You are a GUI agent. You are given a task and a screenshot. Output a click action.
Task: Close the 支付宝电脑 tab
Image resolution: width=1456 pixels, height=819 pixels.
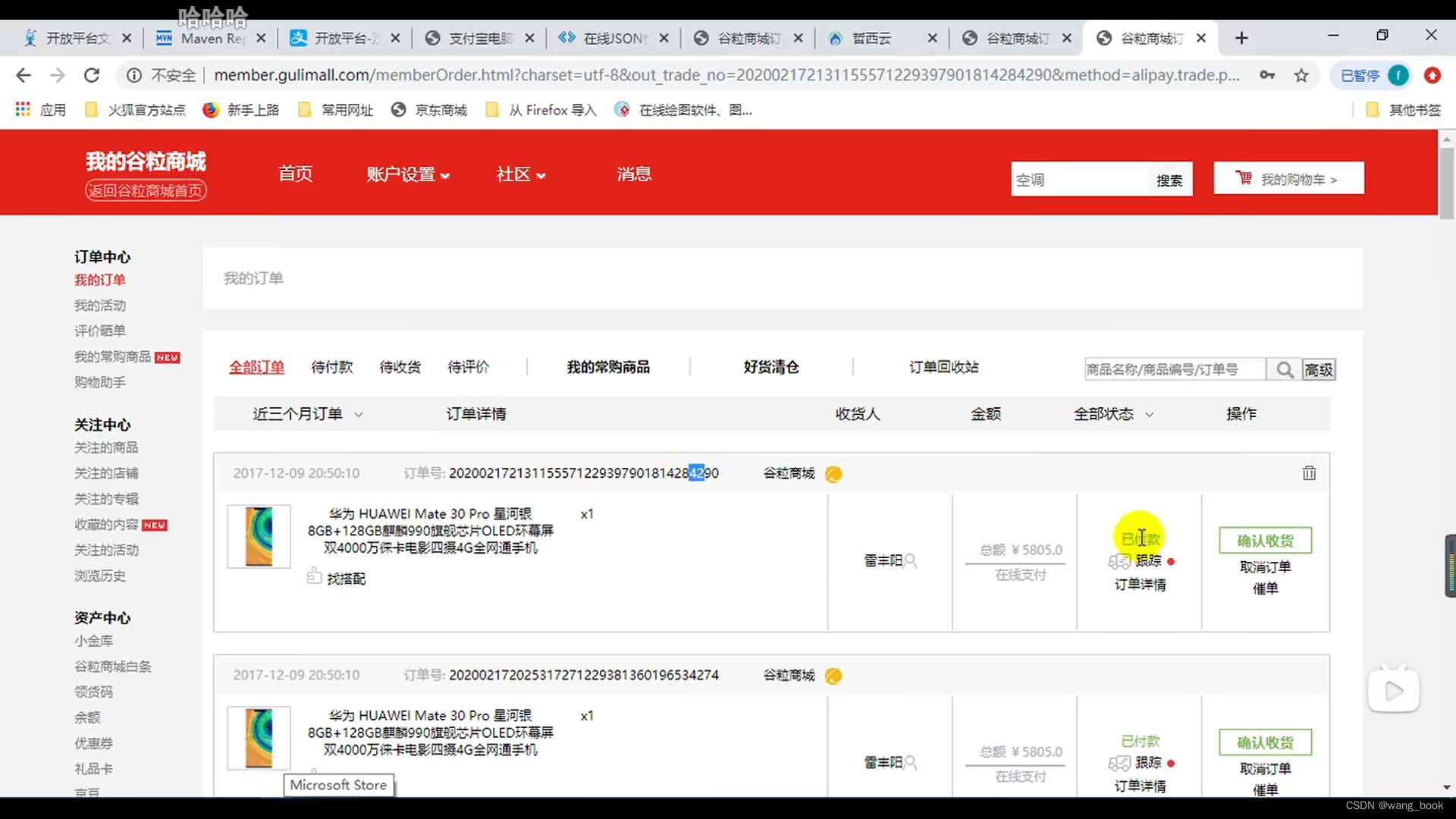(529, 38)
